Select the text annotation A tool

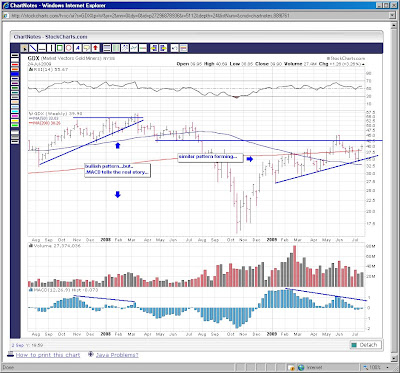tap(78, 48)
